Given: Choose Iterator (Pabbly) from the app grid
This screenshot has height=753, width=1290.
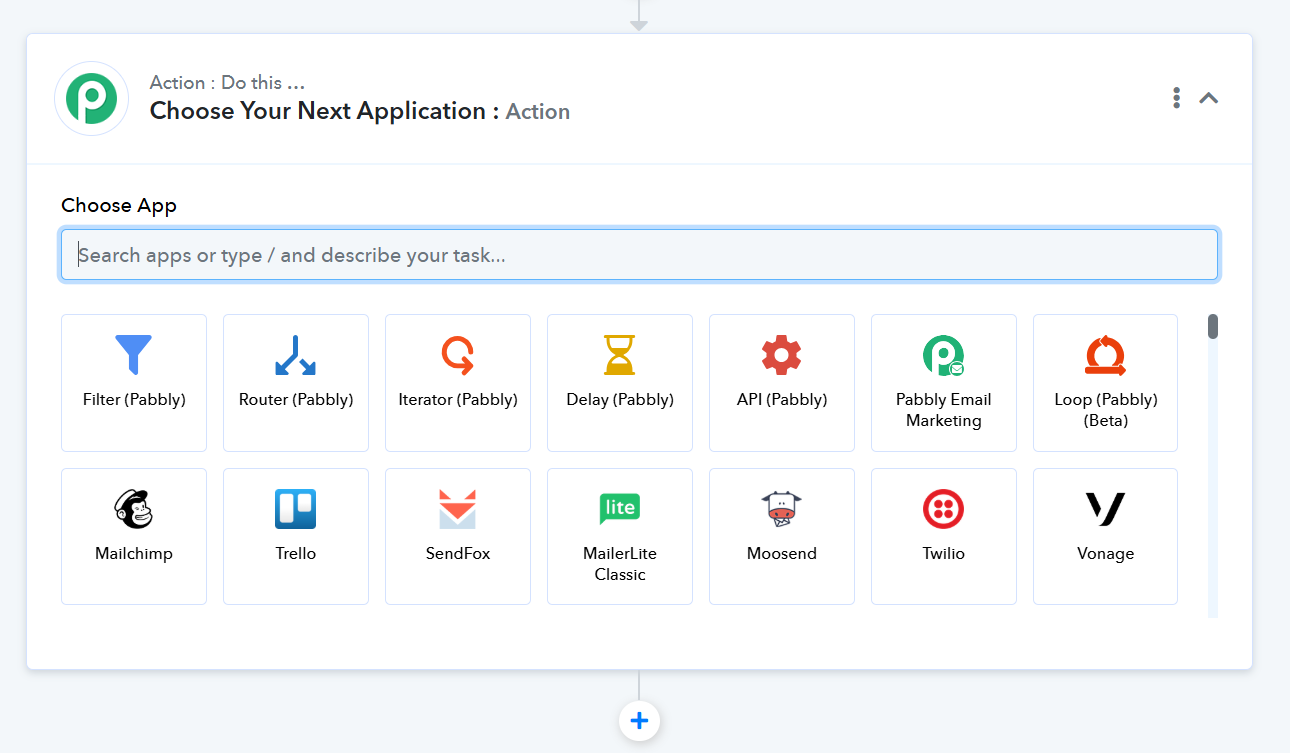Looking at the screenshot, I should [457, 383].
